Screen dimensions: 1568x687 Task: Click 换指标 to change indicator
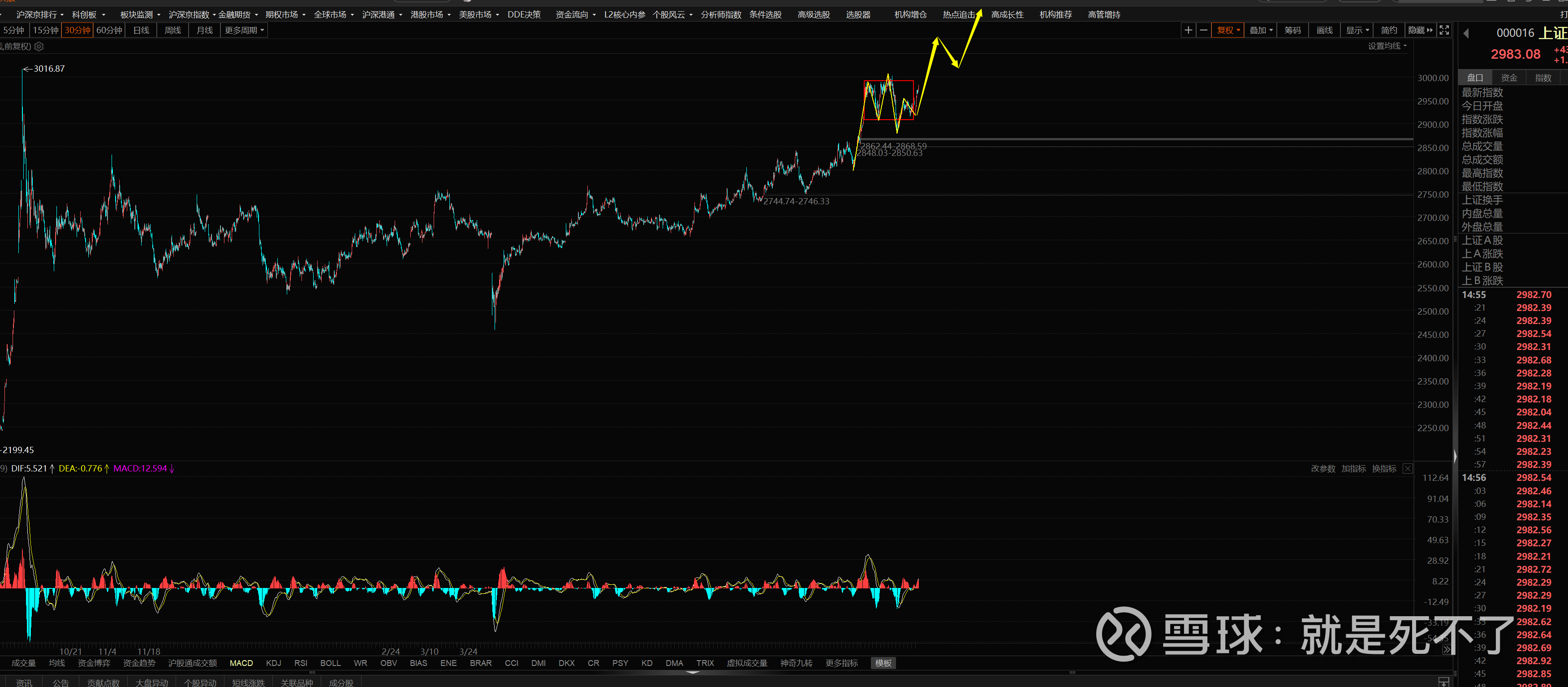coord(1384,468)
